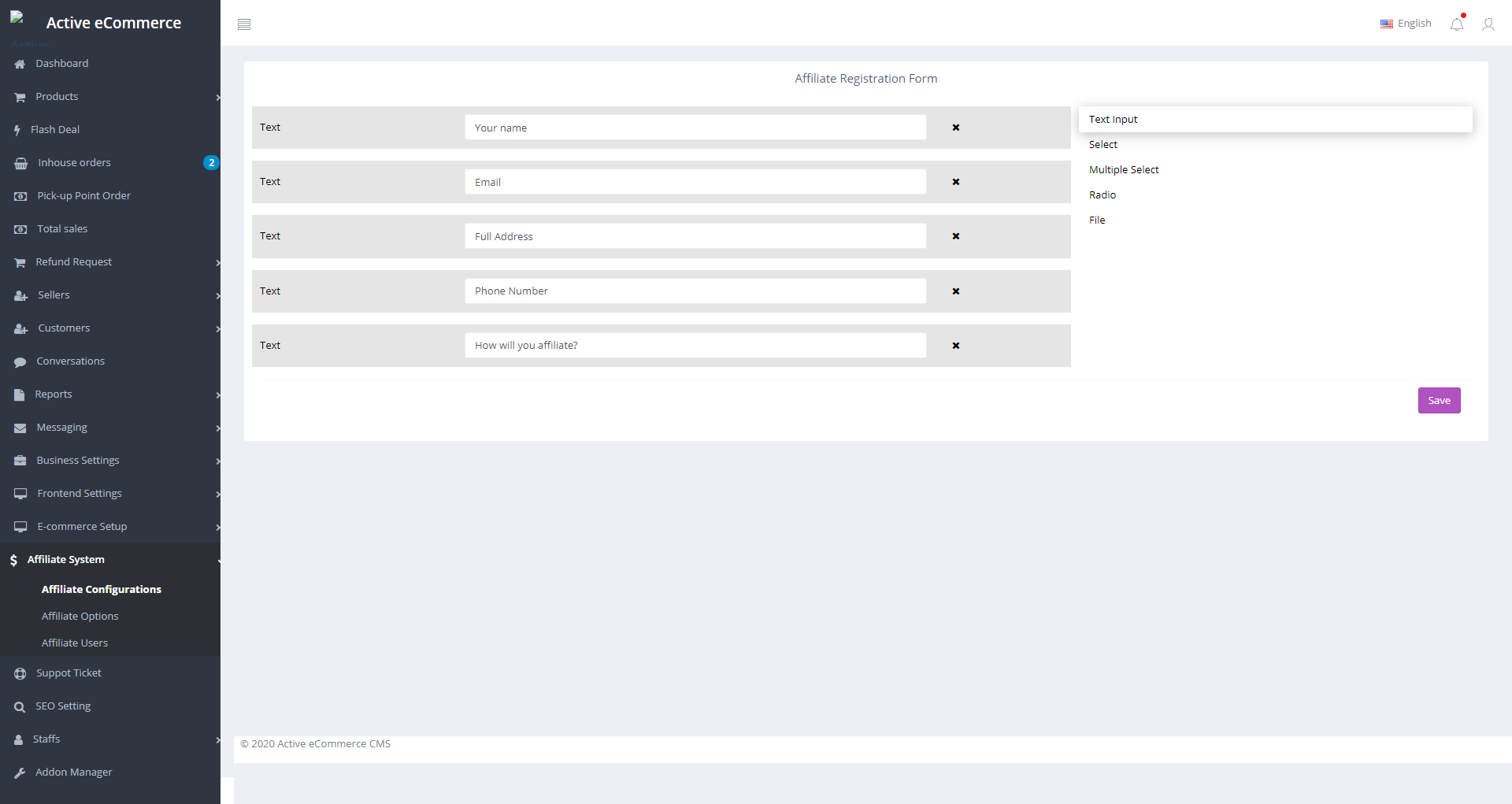1512x804 pixels.
Task: Add a Radio field type
Action: (1102, 195)
